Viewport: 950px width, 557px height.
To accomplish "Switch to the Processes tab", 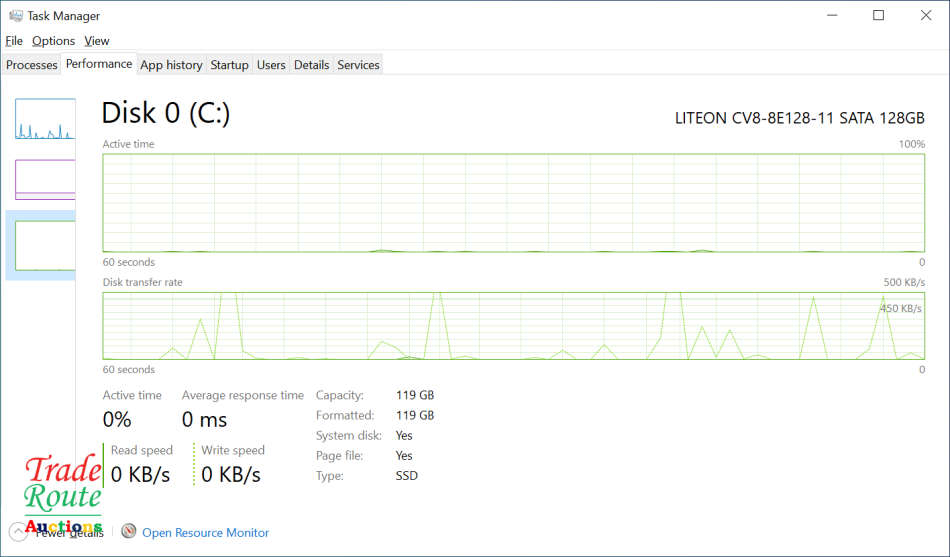I will (x=32, y=65).
